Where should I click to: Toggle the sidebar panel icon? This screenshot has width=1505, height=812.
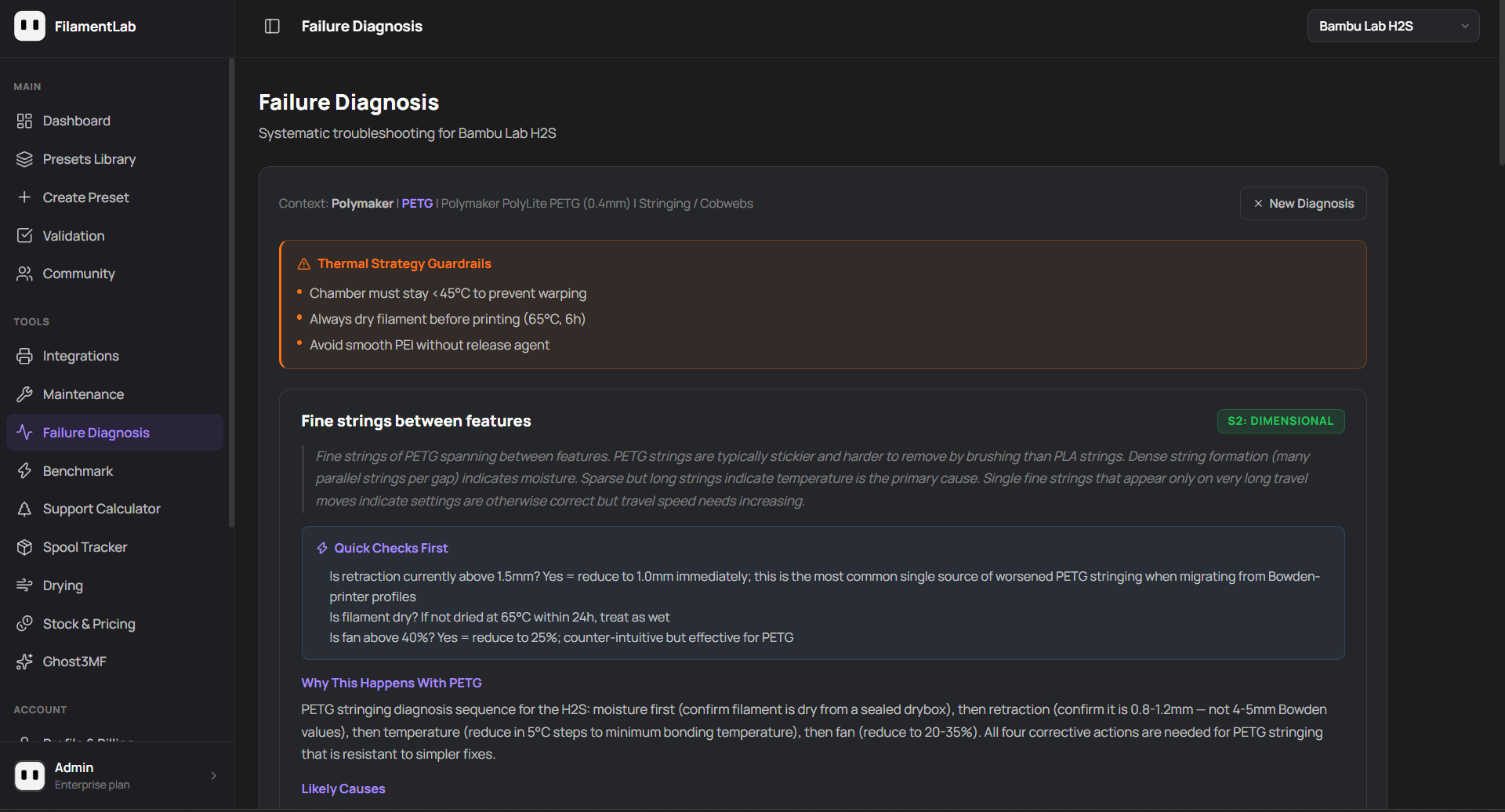pos(272,26)
